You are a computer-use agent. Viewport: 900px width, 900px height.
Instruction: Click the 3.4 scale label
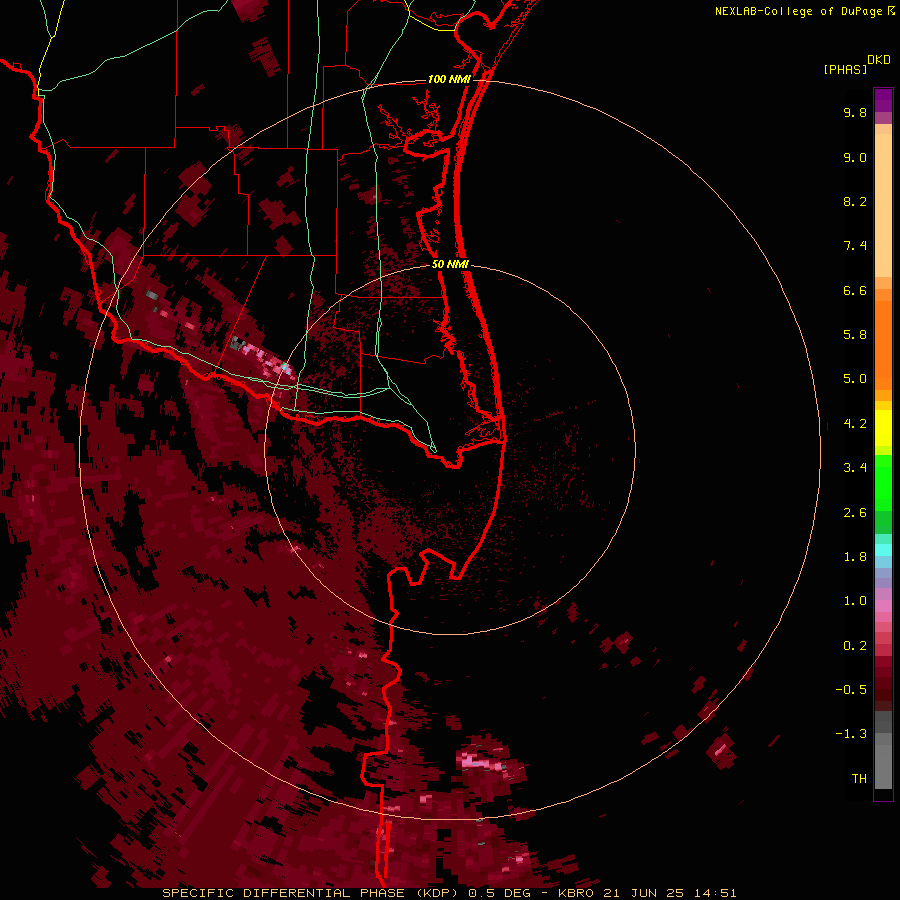pyautogui.click(x=855, y=468)
